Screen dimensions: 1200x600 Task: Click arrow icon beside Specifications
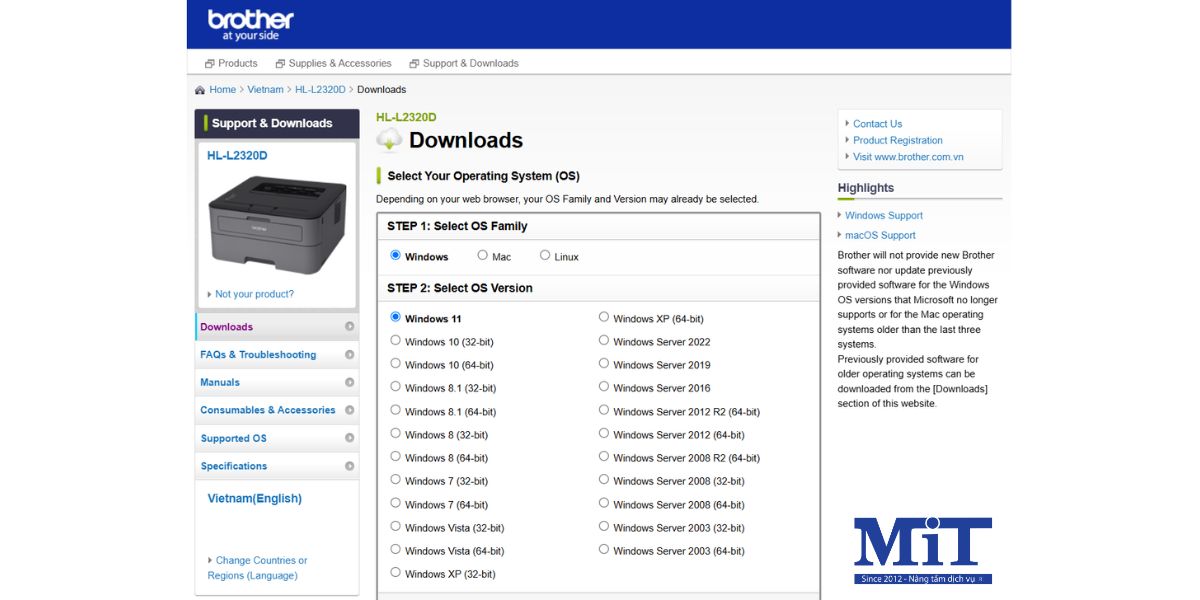[x=349, y=466]
